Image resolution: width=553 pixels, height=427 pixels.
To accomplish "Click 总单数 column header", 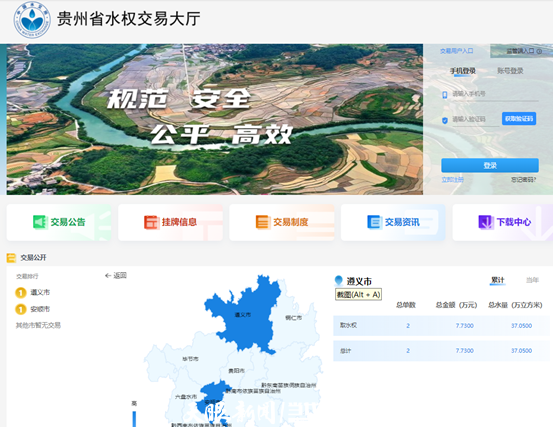I will [406, 305].
